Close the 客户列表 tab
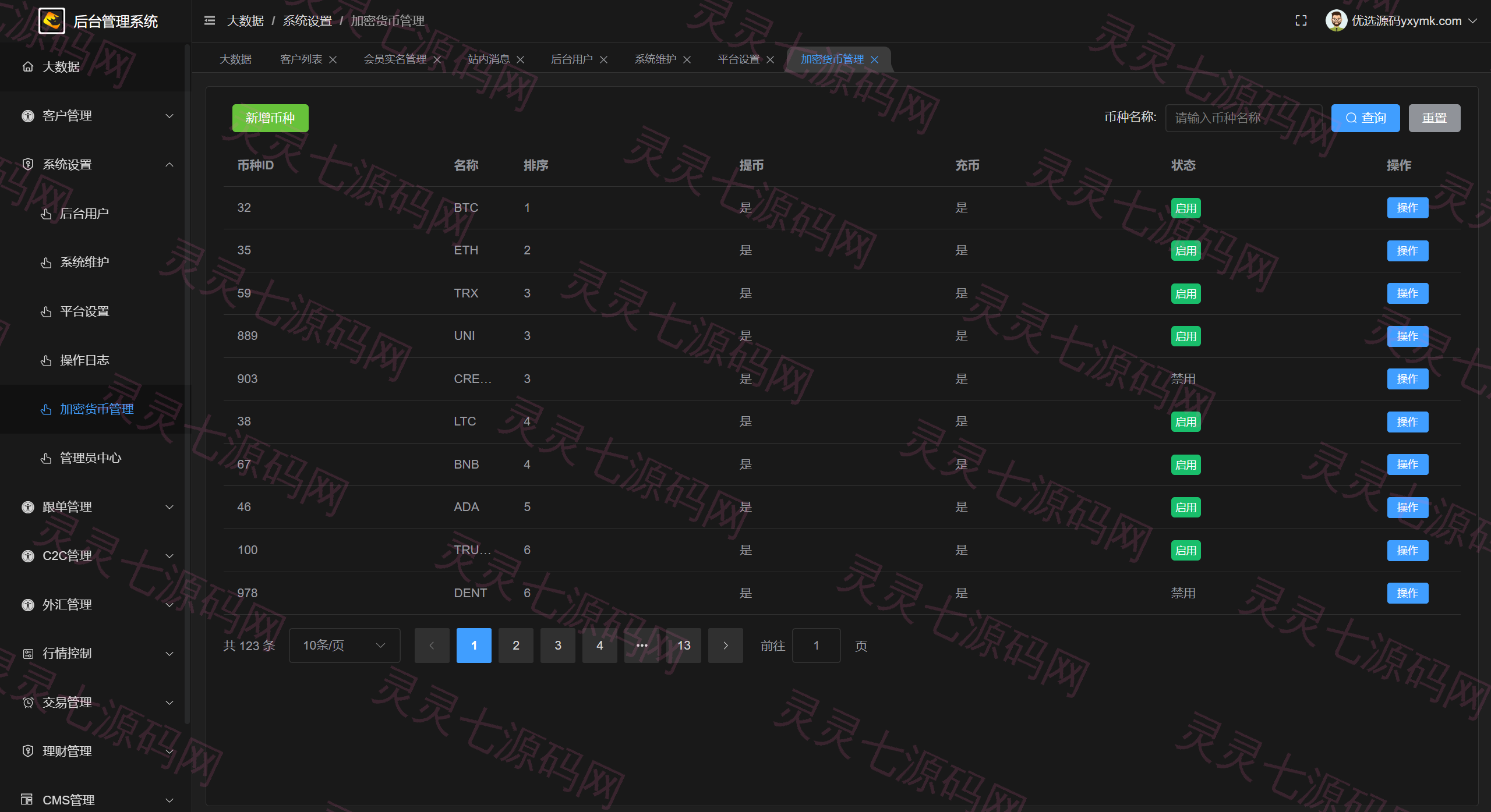Viewport: 1491px width, 812px height. click(x=333, y=59)
